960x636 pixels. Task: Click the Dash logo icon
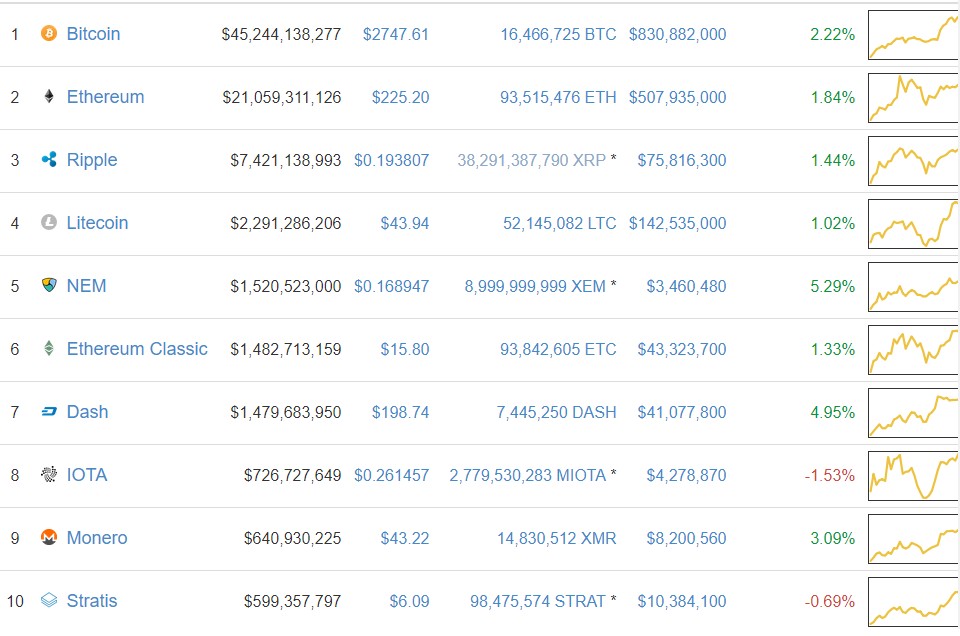tap(48, 412)
